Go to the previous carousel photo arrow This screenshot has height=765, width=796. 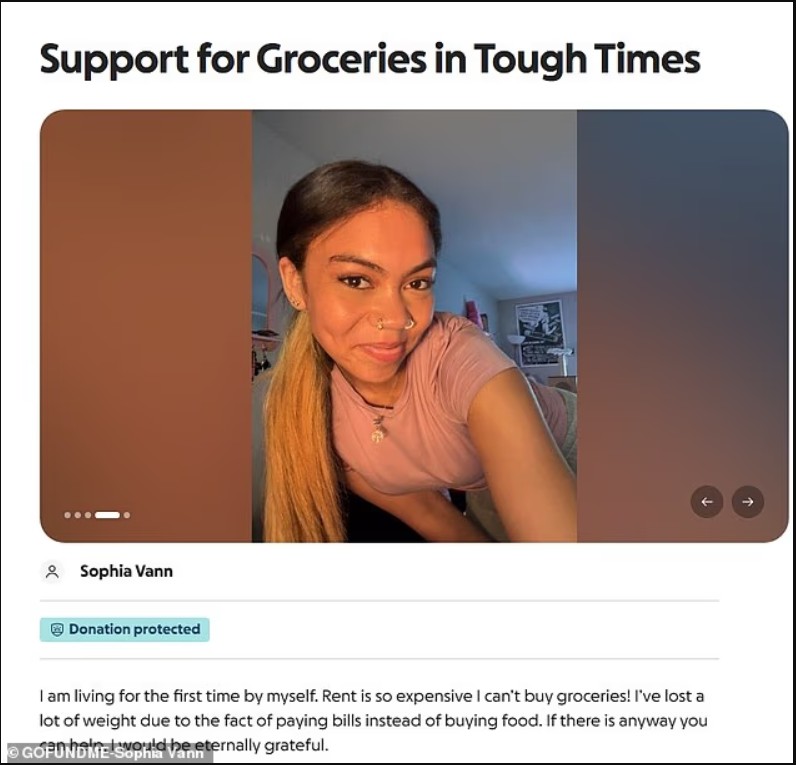tap(707, 502)
